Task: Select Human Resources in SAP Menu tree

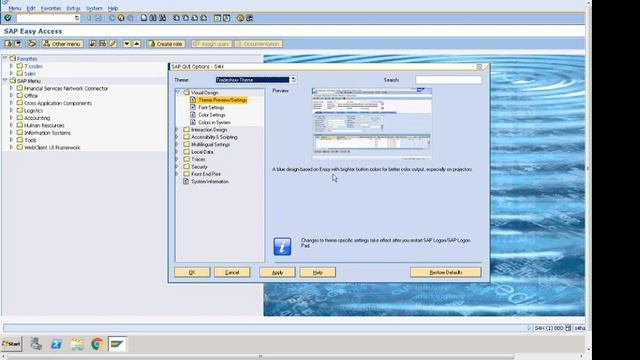Action: [44, 125]
